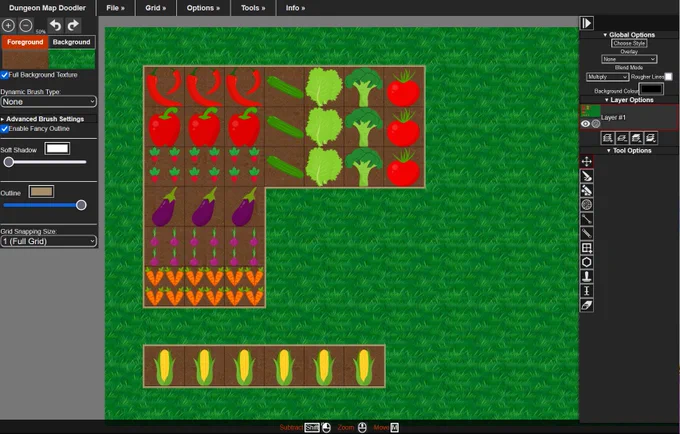This screenshot has height=434, width=680.
Task: Open the black Background Colour swatch
Action: pos(651,89)
